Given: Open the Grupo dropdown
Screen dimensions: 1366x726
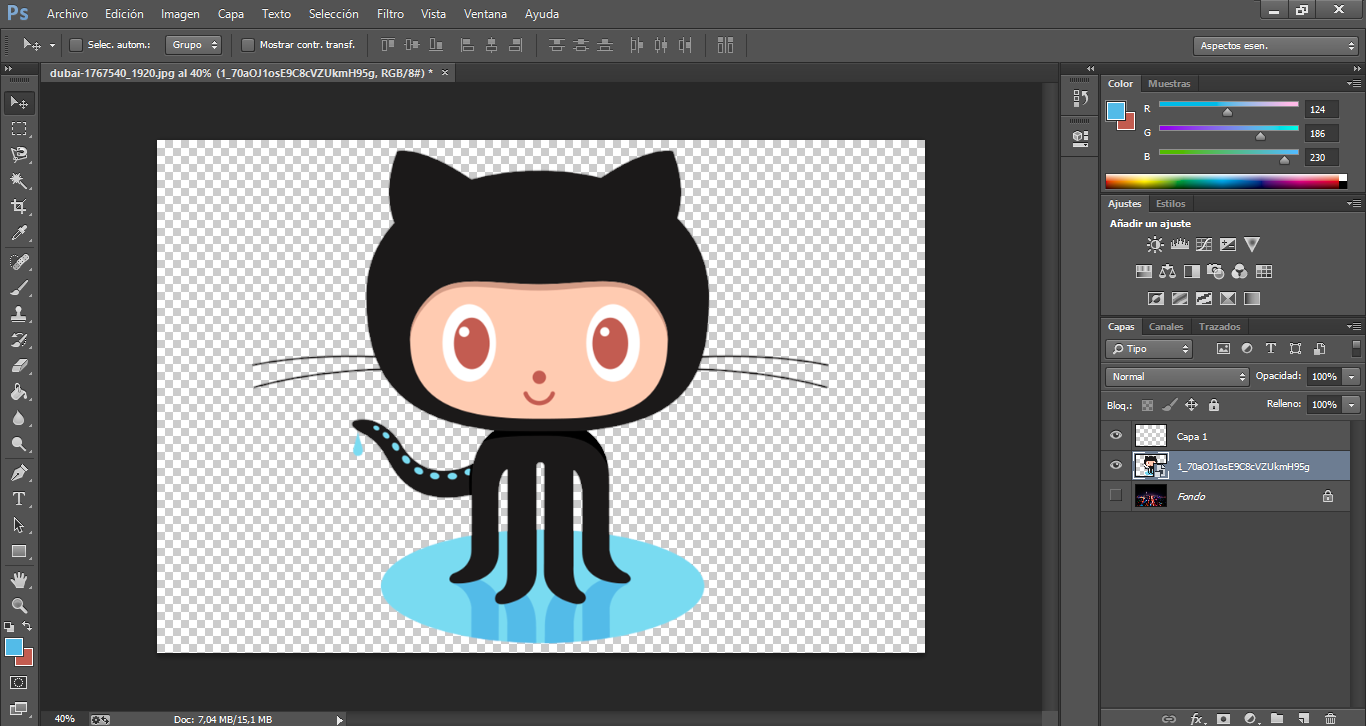Looking at the screenshot, I should [x=194, y=45].
